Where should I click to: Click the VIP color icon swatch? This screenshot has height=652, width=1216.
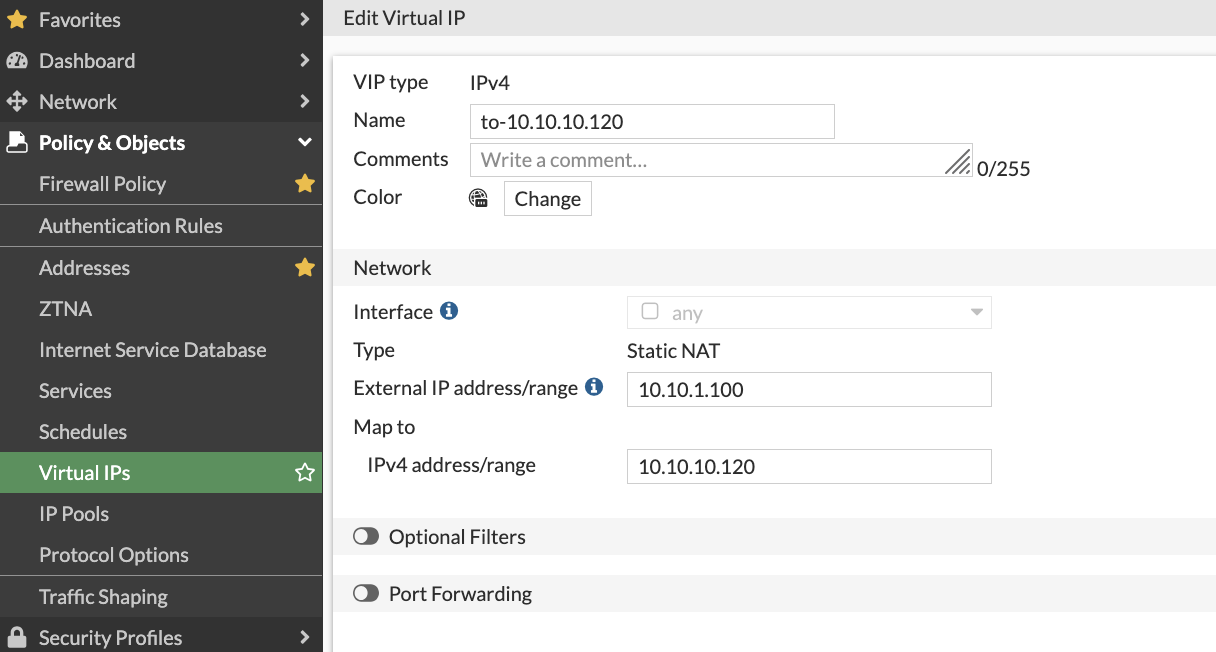tap(479, 198)
